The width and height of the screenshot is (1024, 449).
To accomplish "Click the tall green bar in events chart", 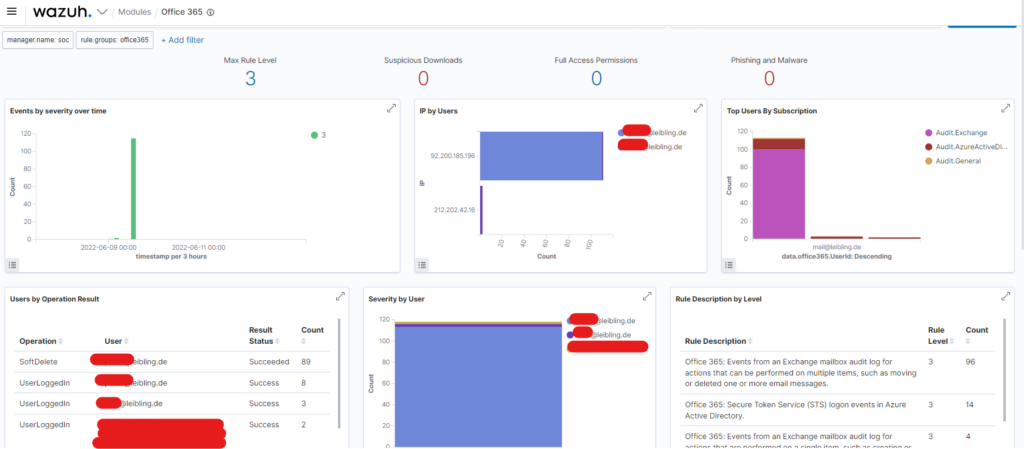I will 133,189.
